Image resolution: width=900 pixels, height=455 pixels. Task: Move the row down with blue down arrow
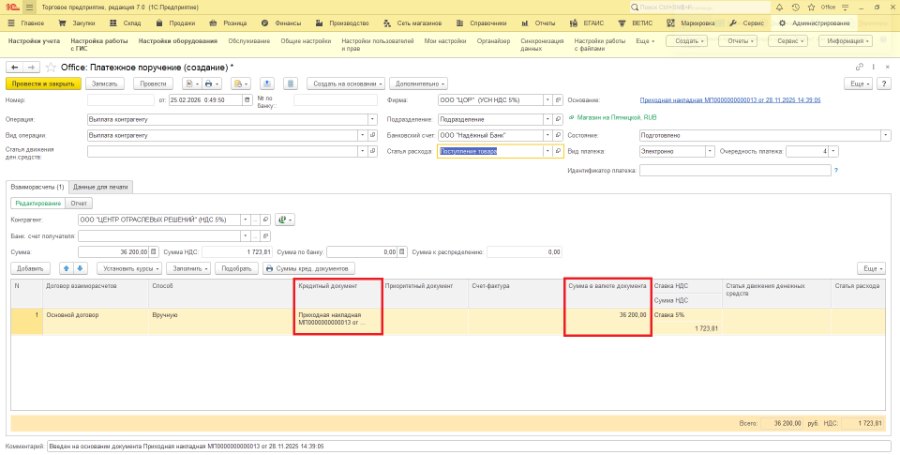pos(80,269)
